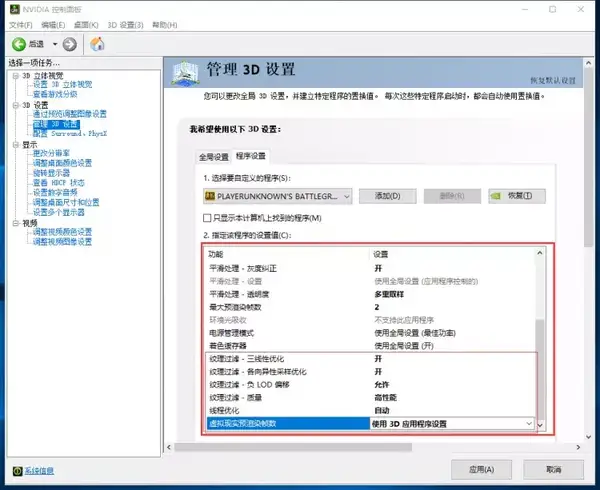
Task: Click the Forward arrow icon in toolbar
Action: click(69, 44)
